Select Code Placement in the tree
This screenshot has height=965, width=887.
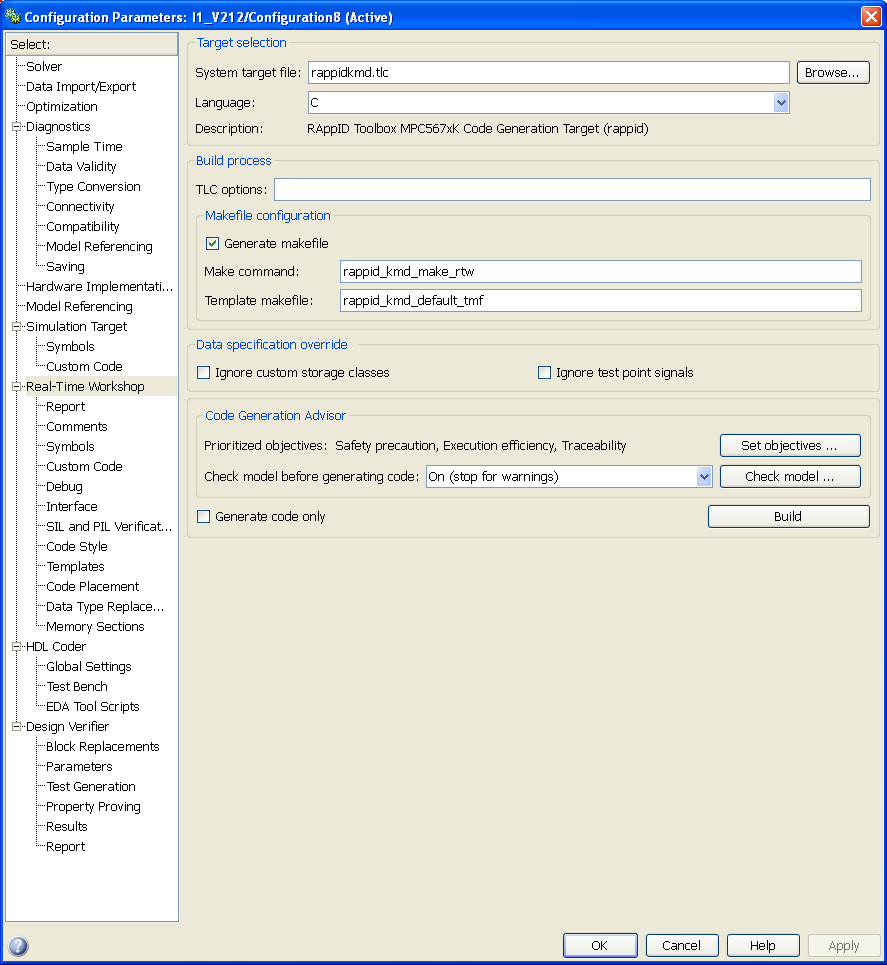pos(93,587)
